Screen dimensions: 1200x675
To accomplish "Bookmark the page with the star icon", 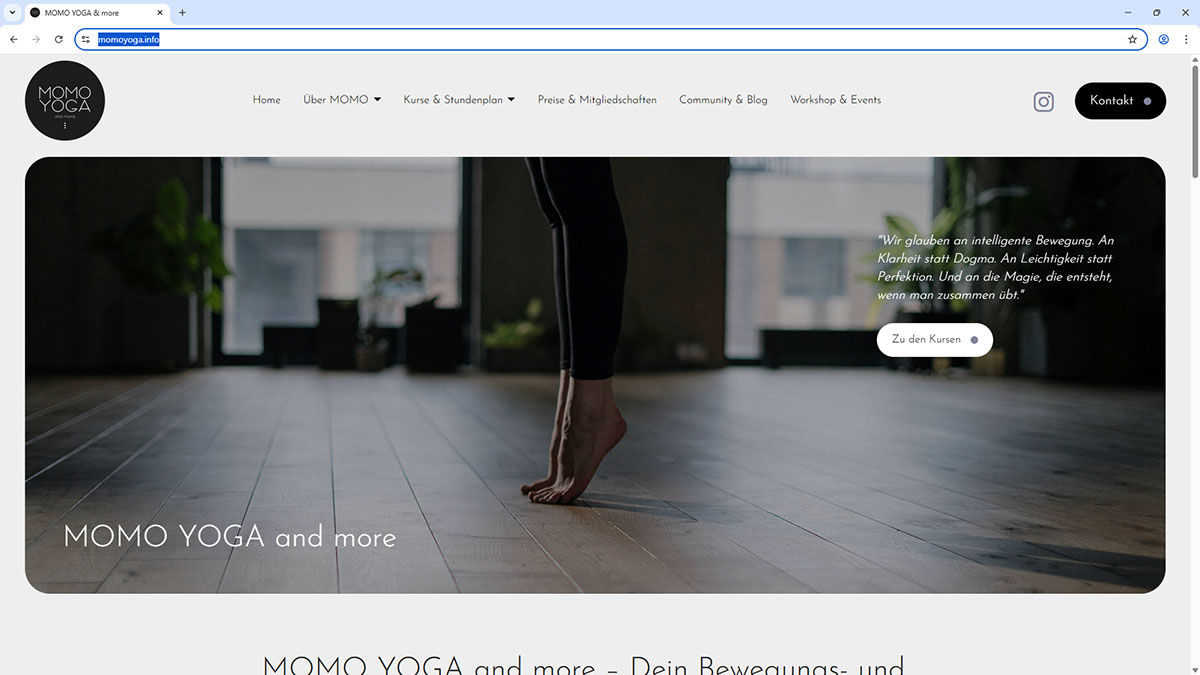I will click(x=1133, y=39).
